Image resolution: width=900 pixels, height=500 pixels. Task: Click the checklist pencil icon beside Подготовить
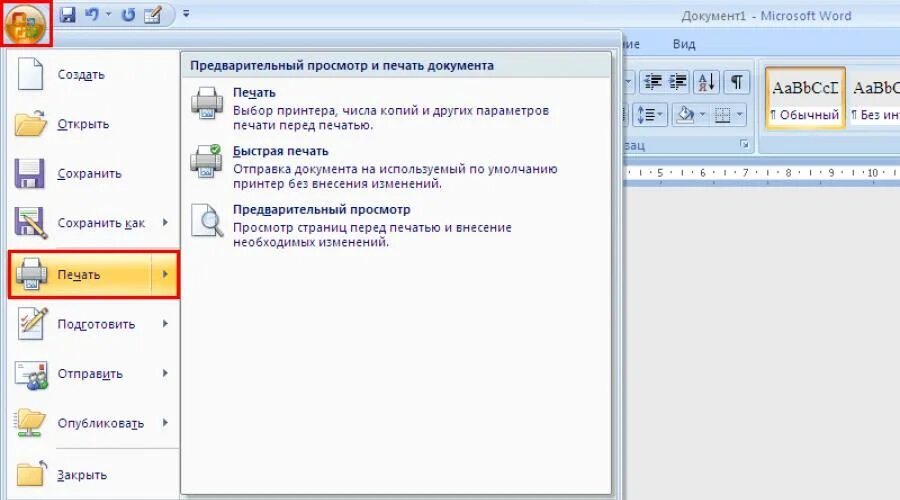[32, 323]
